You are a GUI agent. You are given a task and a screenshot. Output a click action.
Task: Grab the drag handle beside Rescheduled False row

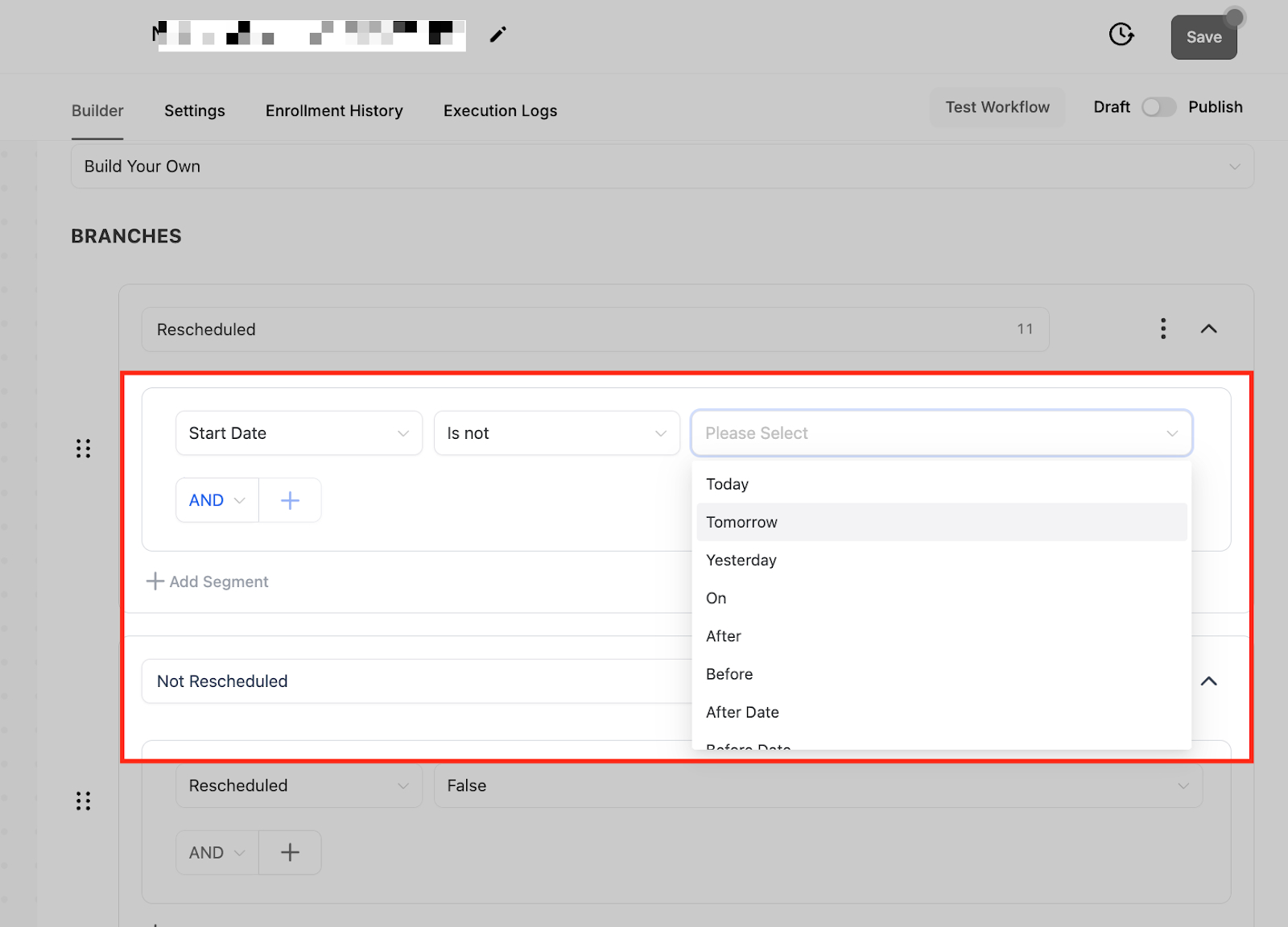(83, 801)
